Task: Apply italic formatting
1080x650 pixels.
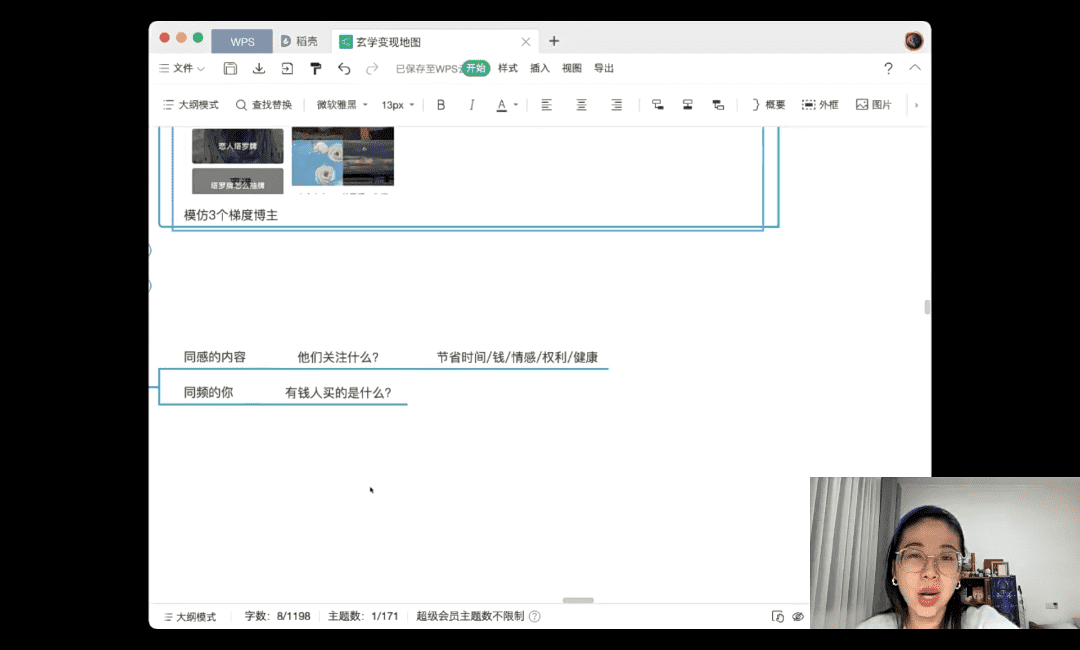Action: 470,105
